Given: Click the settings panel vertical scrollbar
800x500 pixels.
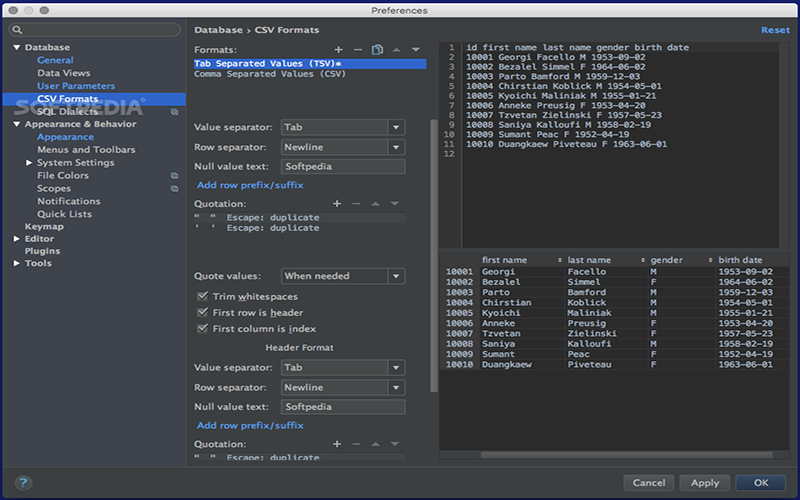Looking at the screenshot, I should click(x=434, y=255).
